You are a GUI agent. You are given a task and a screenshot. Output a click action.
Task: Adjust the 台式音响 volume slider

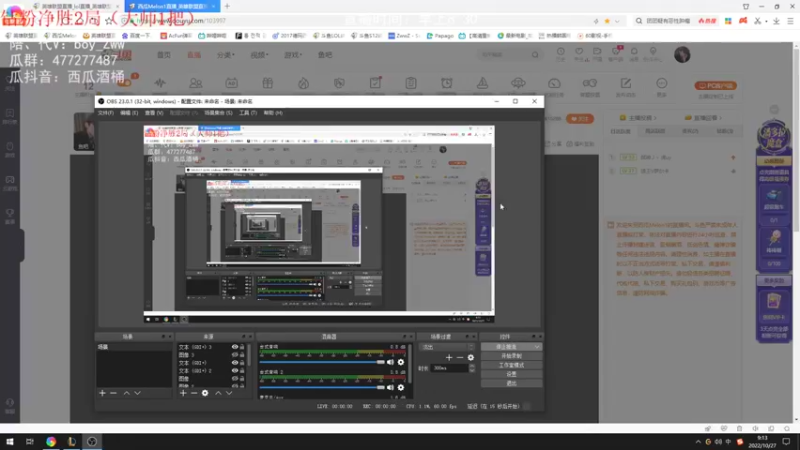pyautogui.click(x=321, y=362)
